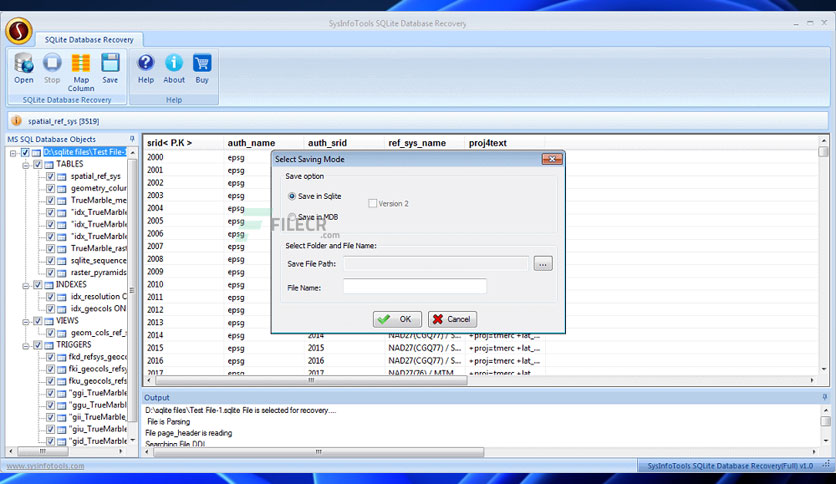Click the table icon next to spatial_ref_sys
Screen dimensions: 836x484
pos(61,176)
